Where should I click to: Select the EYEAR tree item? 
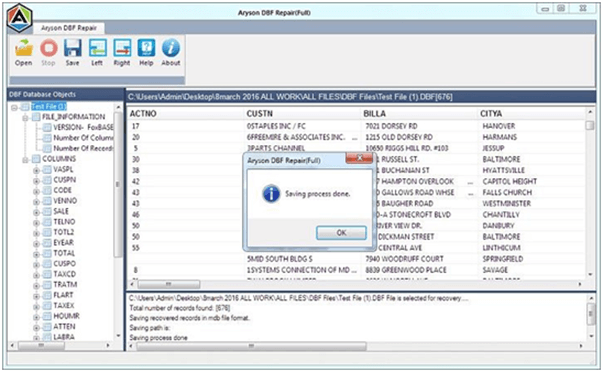pyautogui.click(x=63, y=242)
